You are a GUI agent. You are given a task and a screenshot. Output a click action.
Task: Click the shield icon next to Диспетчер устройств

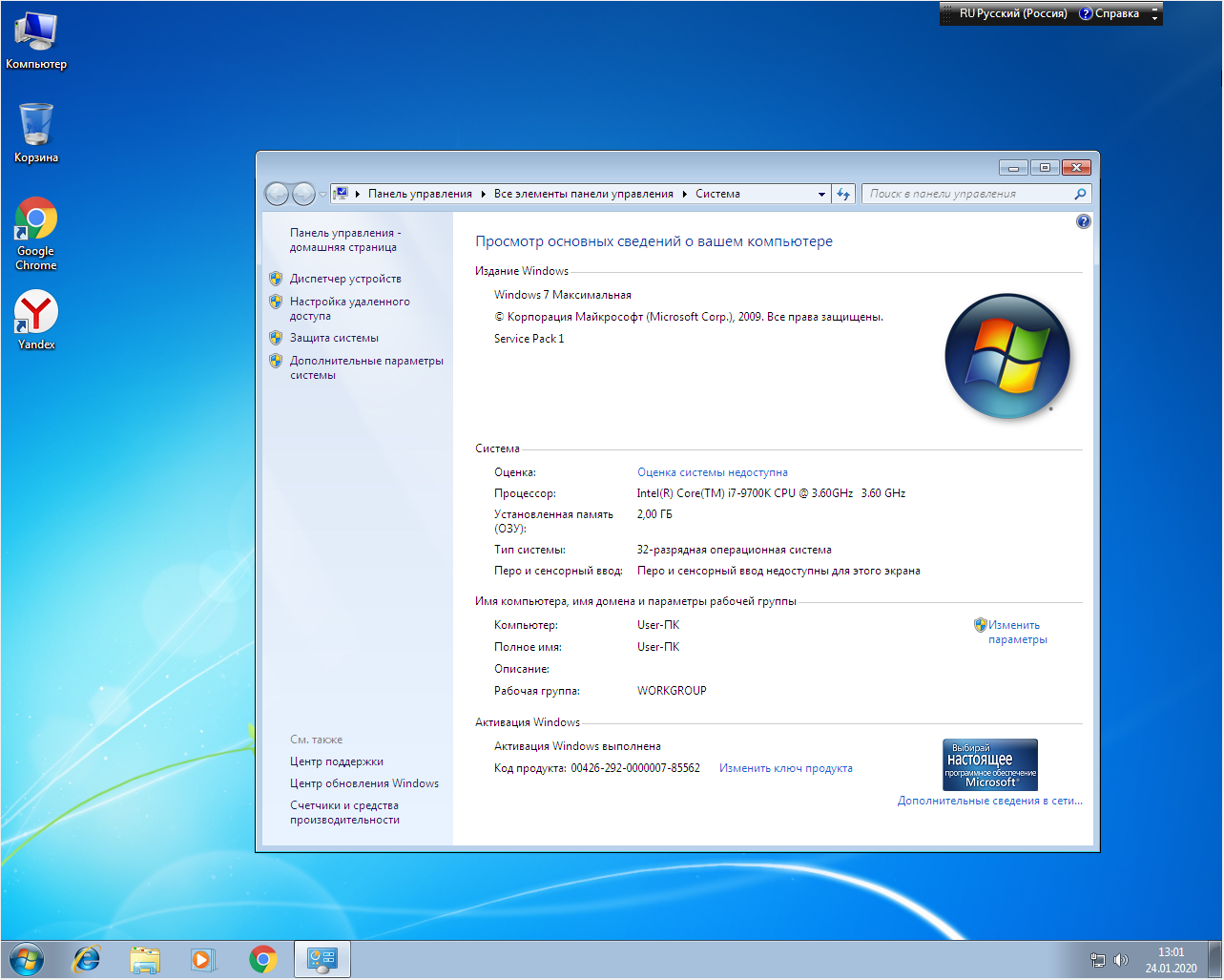276,279
